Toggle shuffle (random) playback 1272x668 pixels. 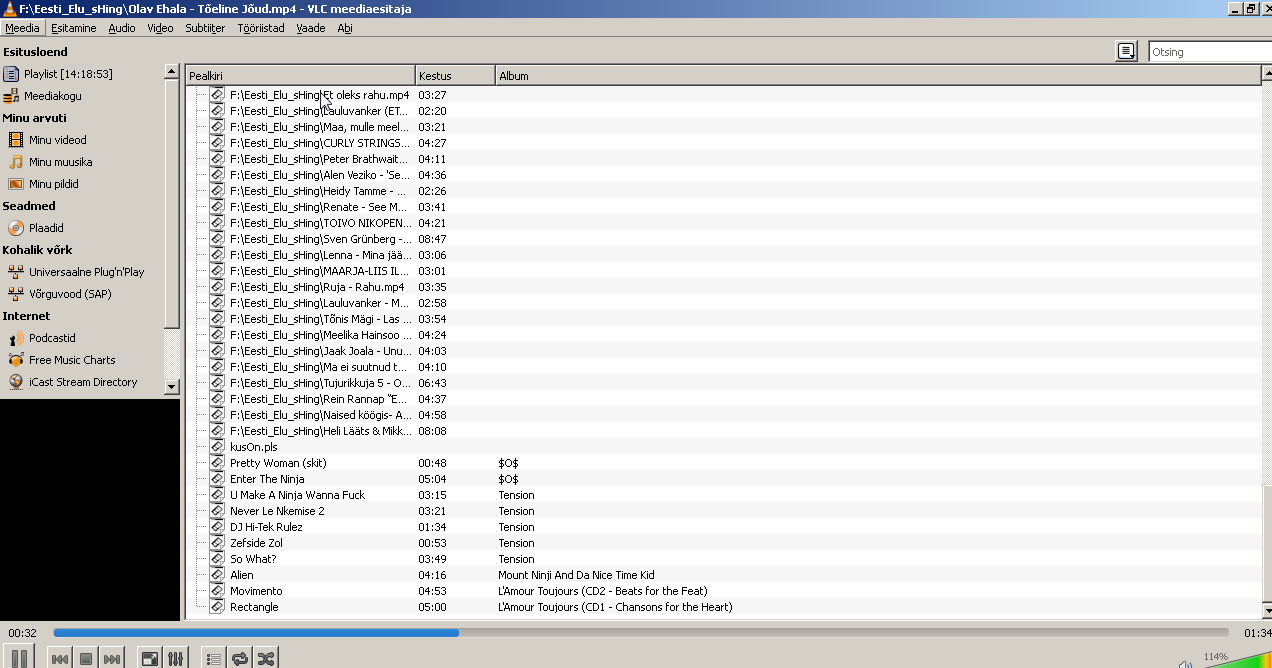point(265,659)
